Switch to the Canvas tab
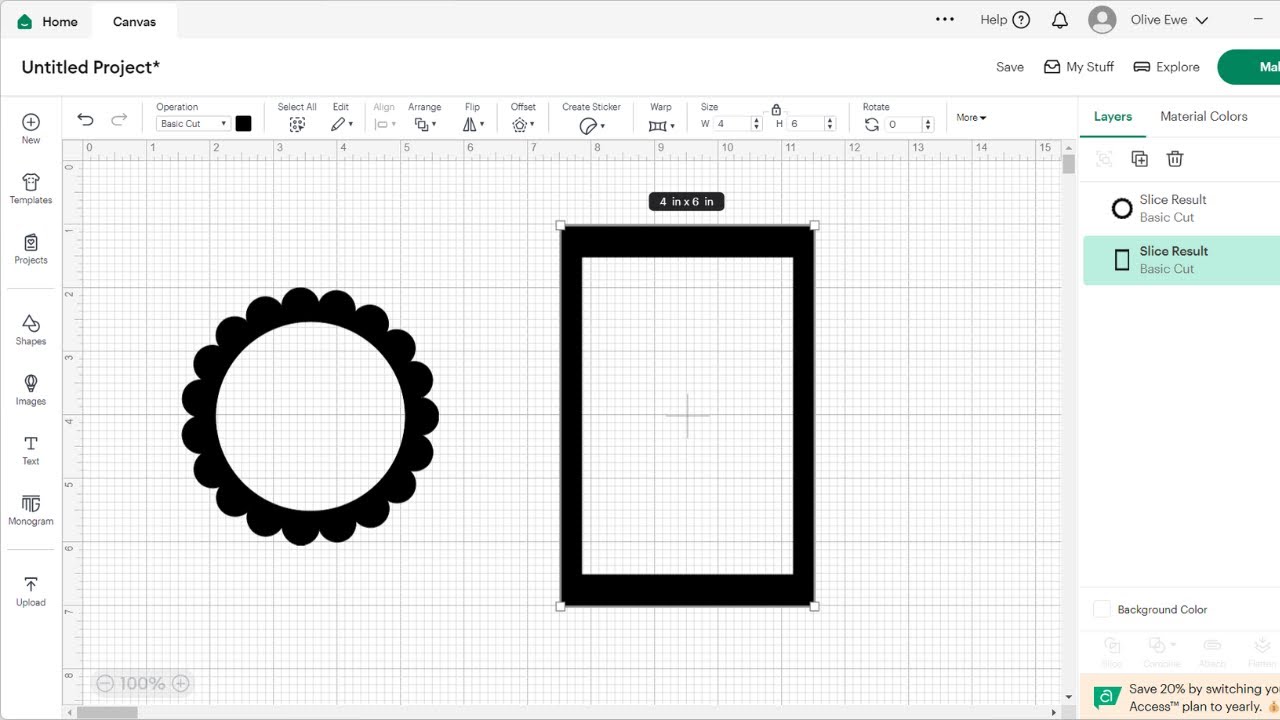Viewport: 1280px width, 720px height. [x=134, y=21]
